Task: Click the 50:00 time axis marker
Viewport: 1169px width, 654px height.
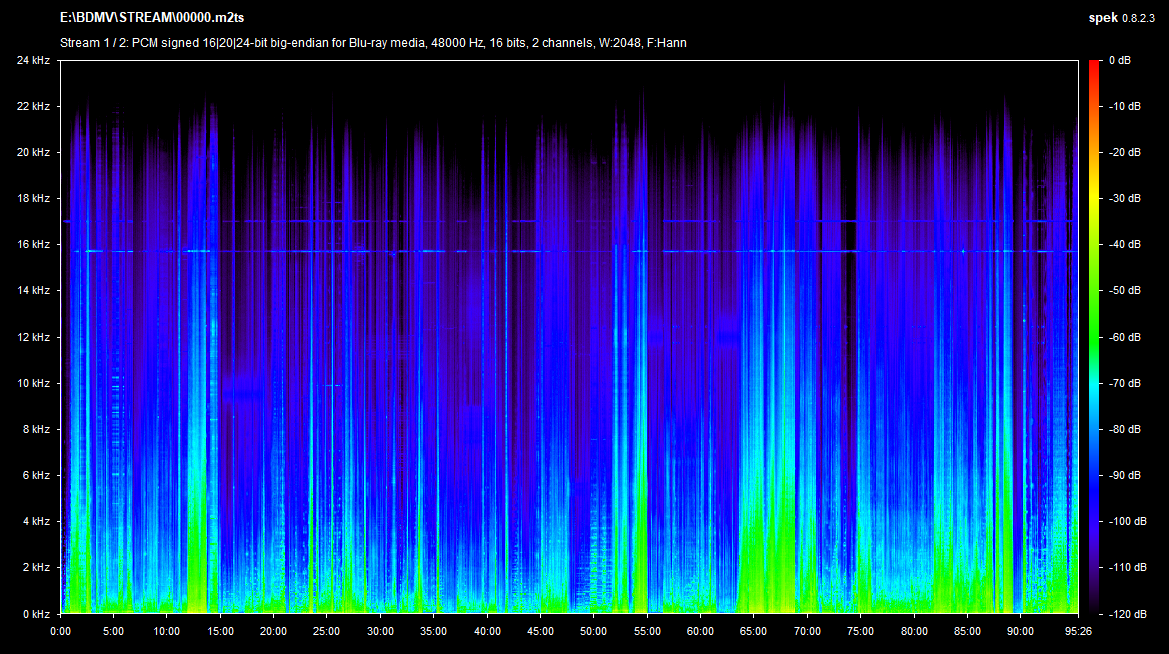Action: pos(593,631)
